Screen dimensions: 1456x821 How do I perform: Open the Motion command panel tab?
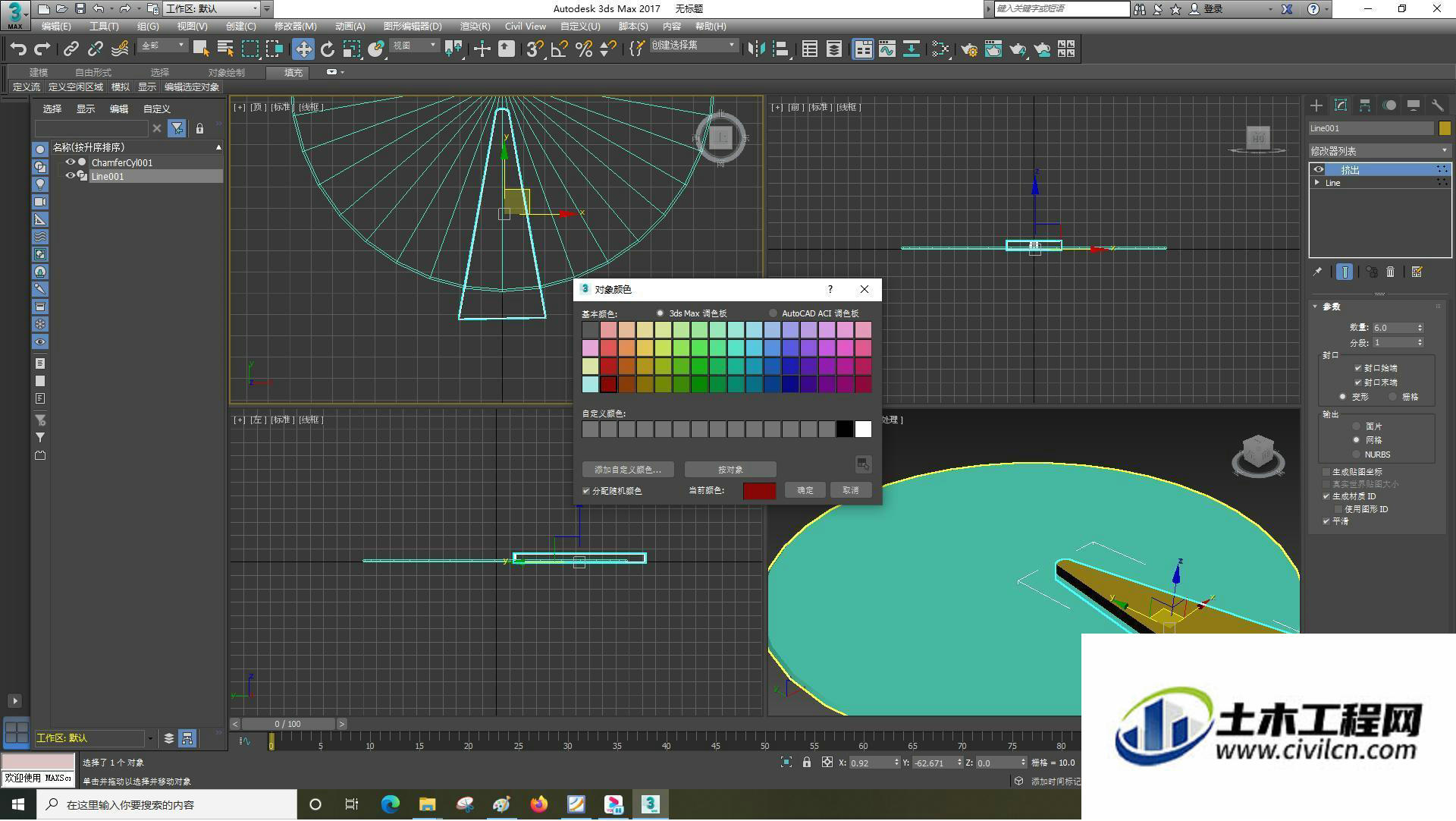click(x=1389, y=105)
